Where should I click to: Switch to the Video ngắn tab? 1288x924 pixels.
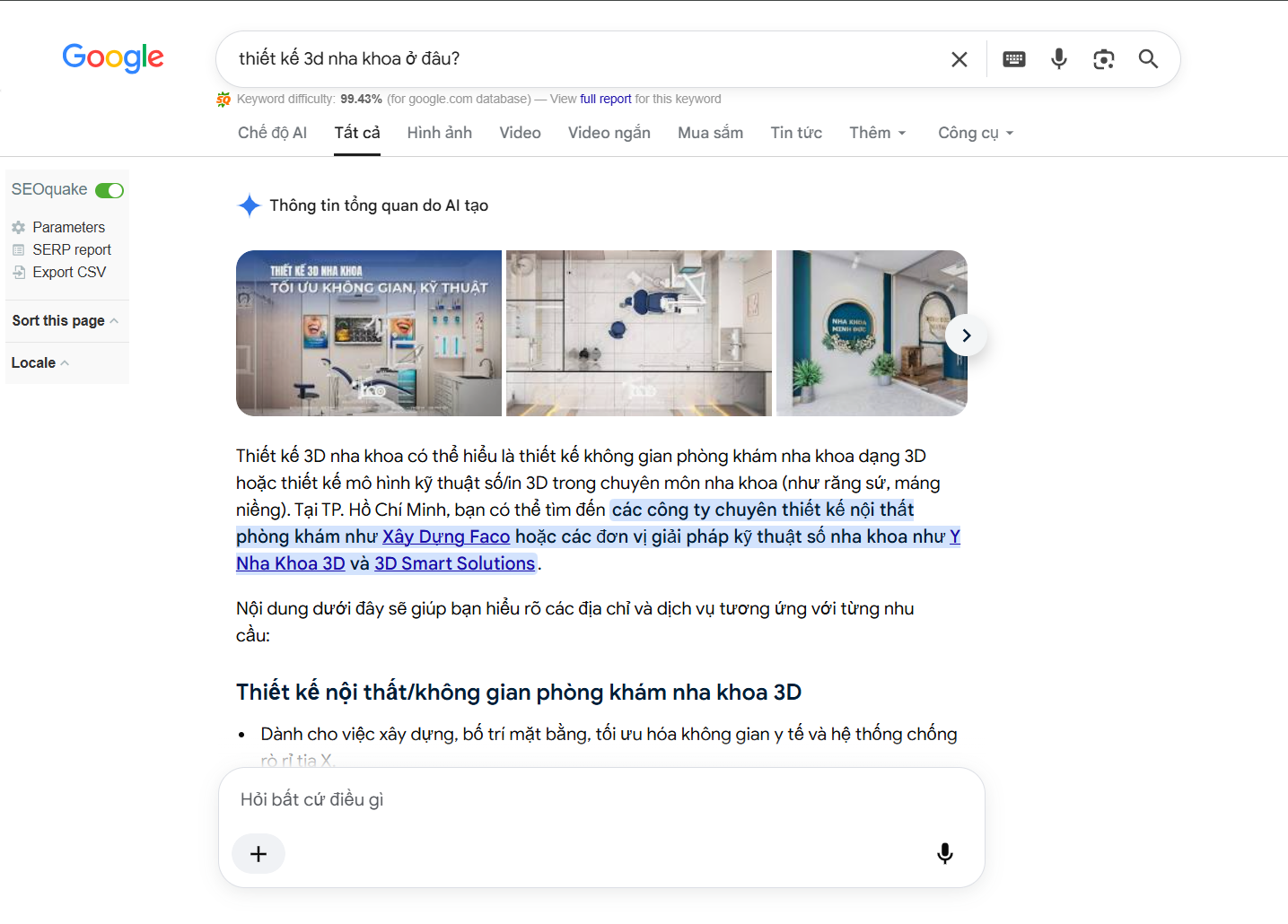(x=609, y=133)
